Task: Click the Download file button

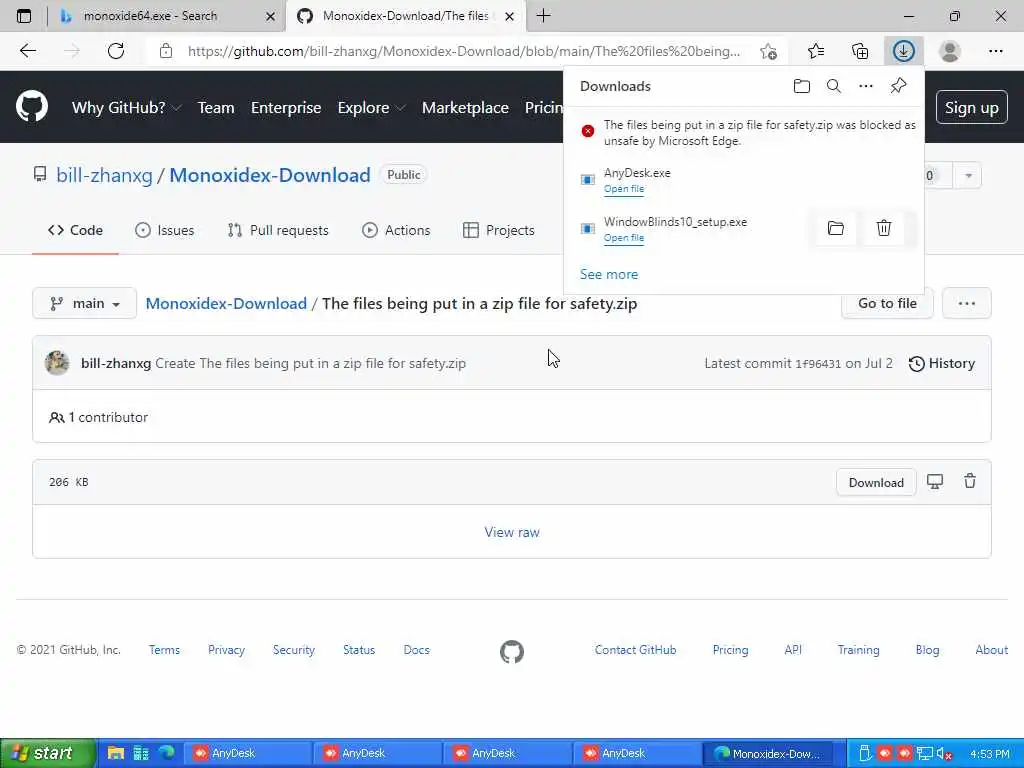Action: click(x=876, y=482)
